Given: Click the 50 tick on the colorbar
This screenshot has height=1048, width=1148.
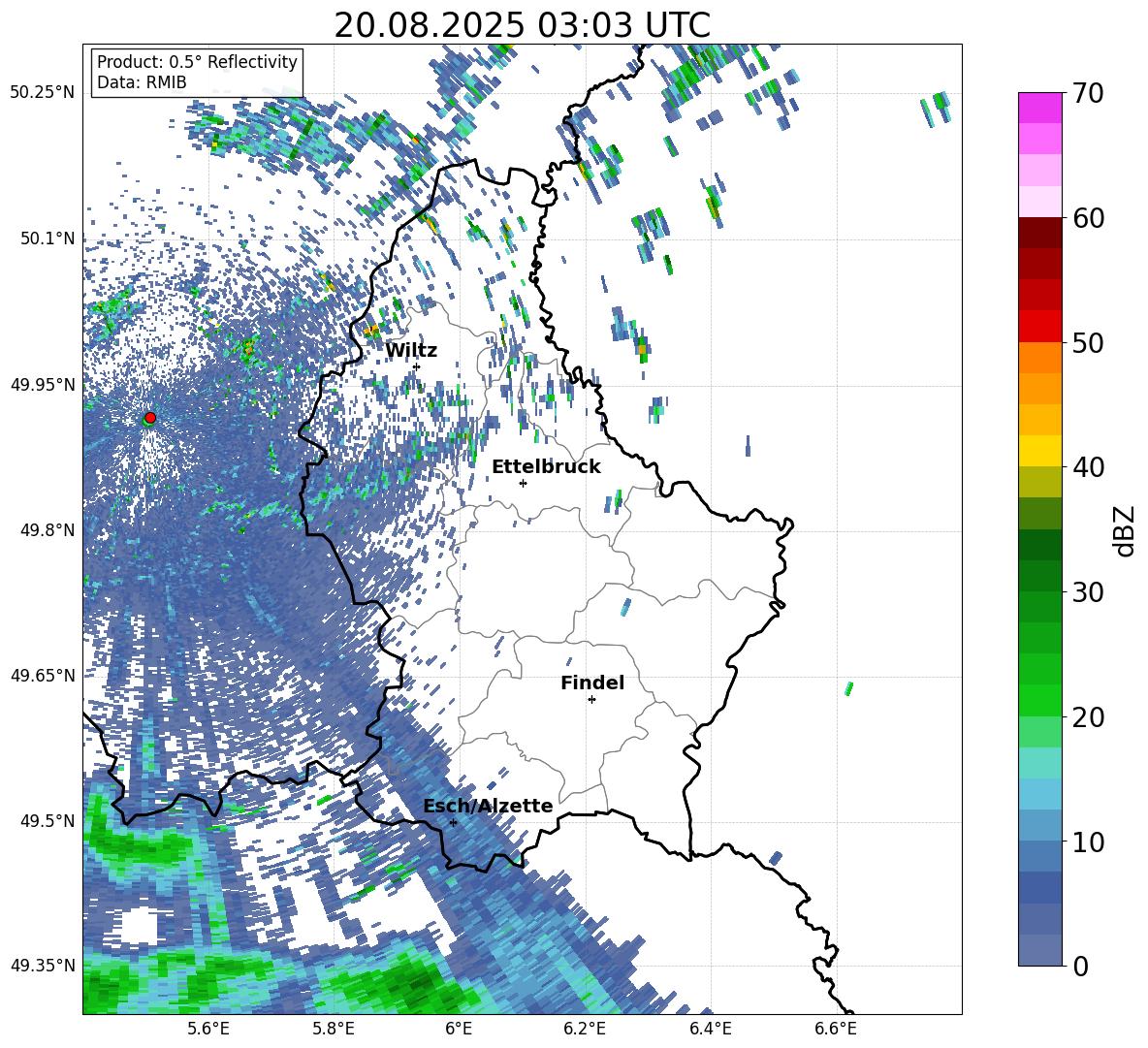Looking at the screenshot, I should click(1087, 342).
